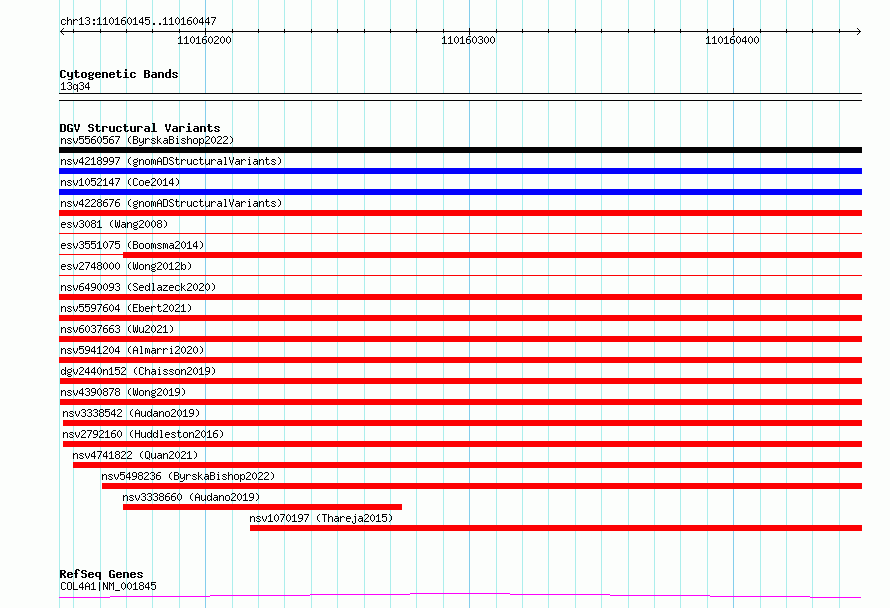This screenshot has width=890, height=608.
Task: Click the chr13:110160145..110160447 region label
Action: tap(138, 21)
